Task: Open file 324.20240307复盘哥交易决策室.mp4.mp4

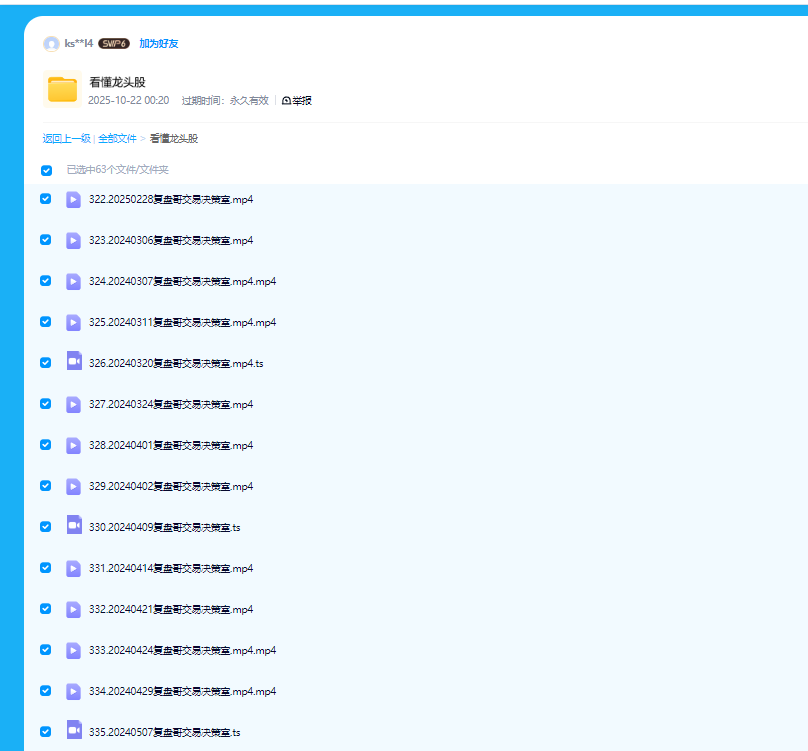Action: tap(182, 282)
